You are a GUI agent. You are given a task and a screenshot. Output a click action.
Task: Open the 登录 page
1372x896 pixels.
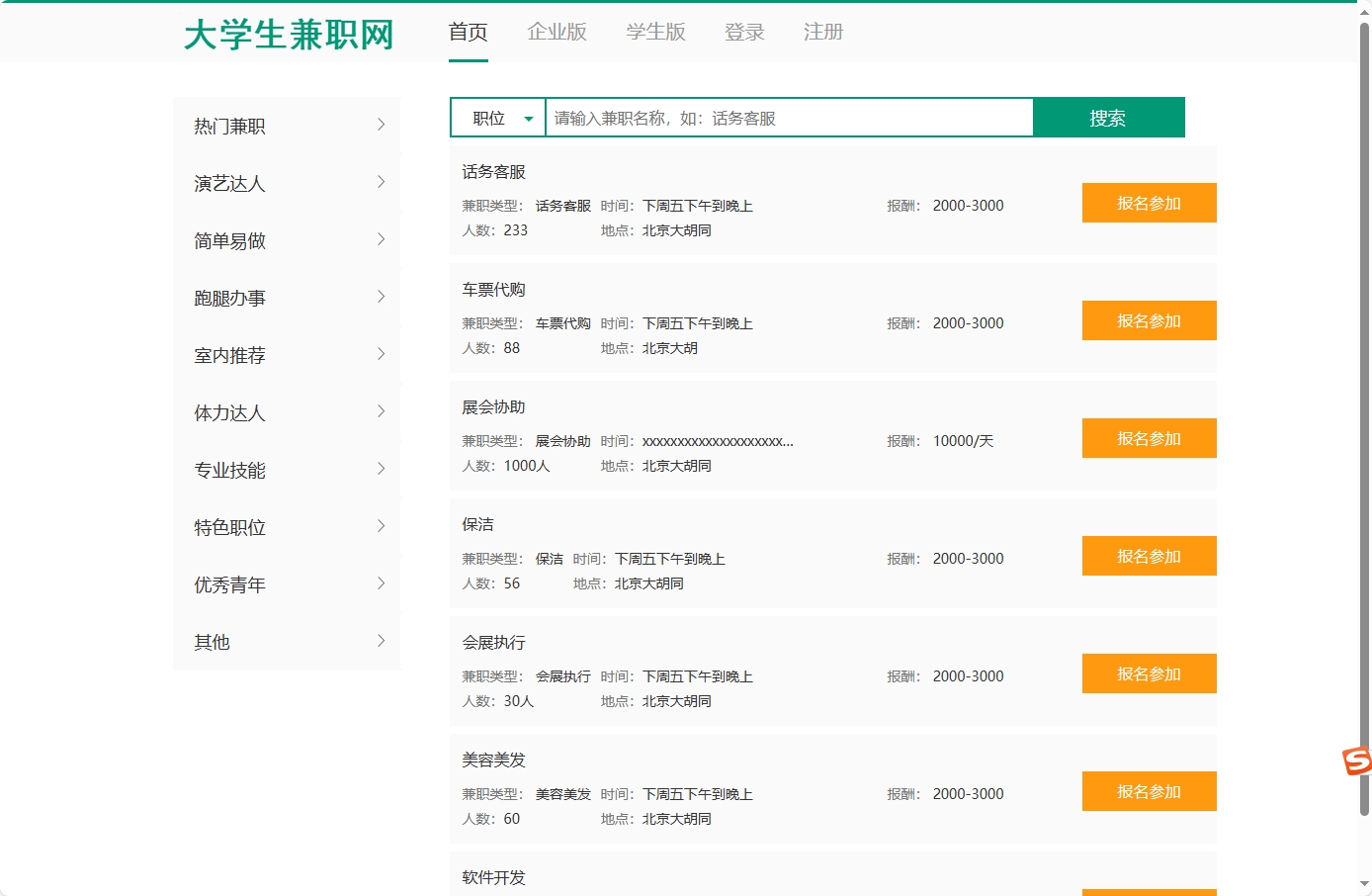click(x=743, y=32)
